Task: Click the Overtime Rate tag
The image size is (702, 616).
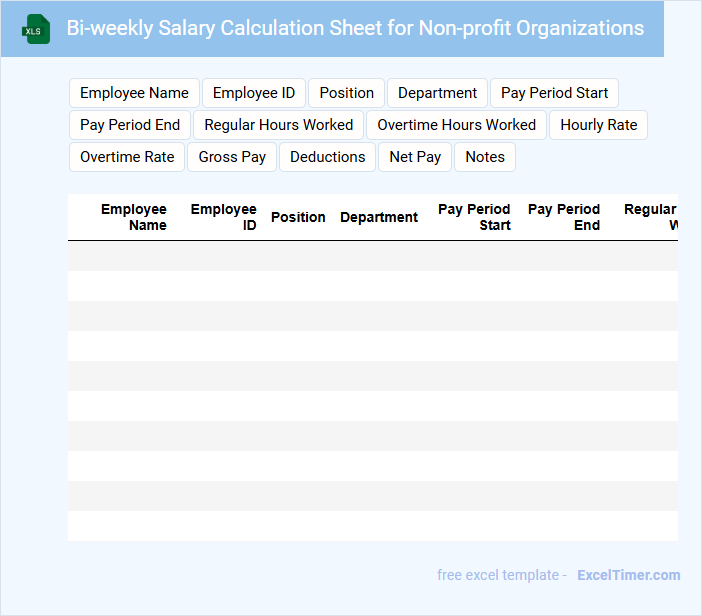Action: click(x=127, y=157)
